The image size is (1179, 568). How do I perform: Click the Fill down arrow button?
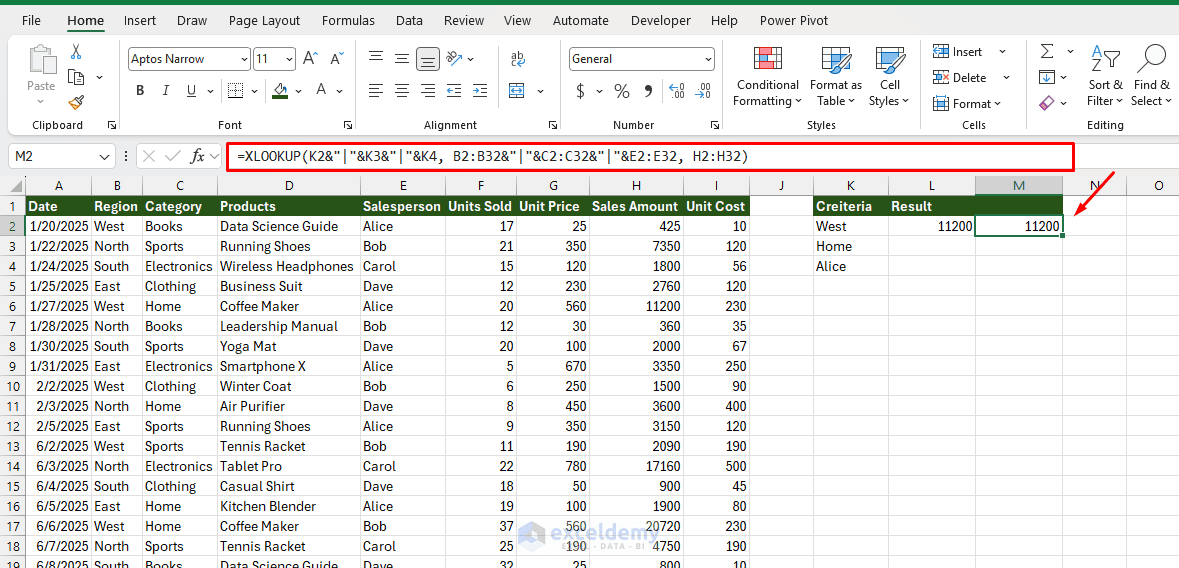click(x=1047, y=77)
